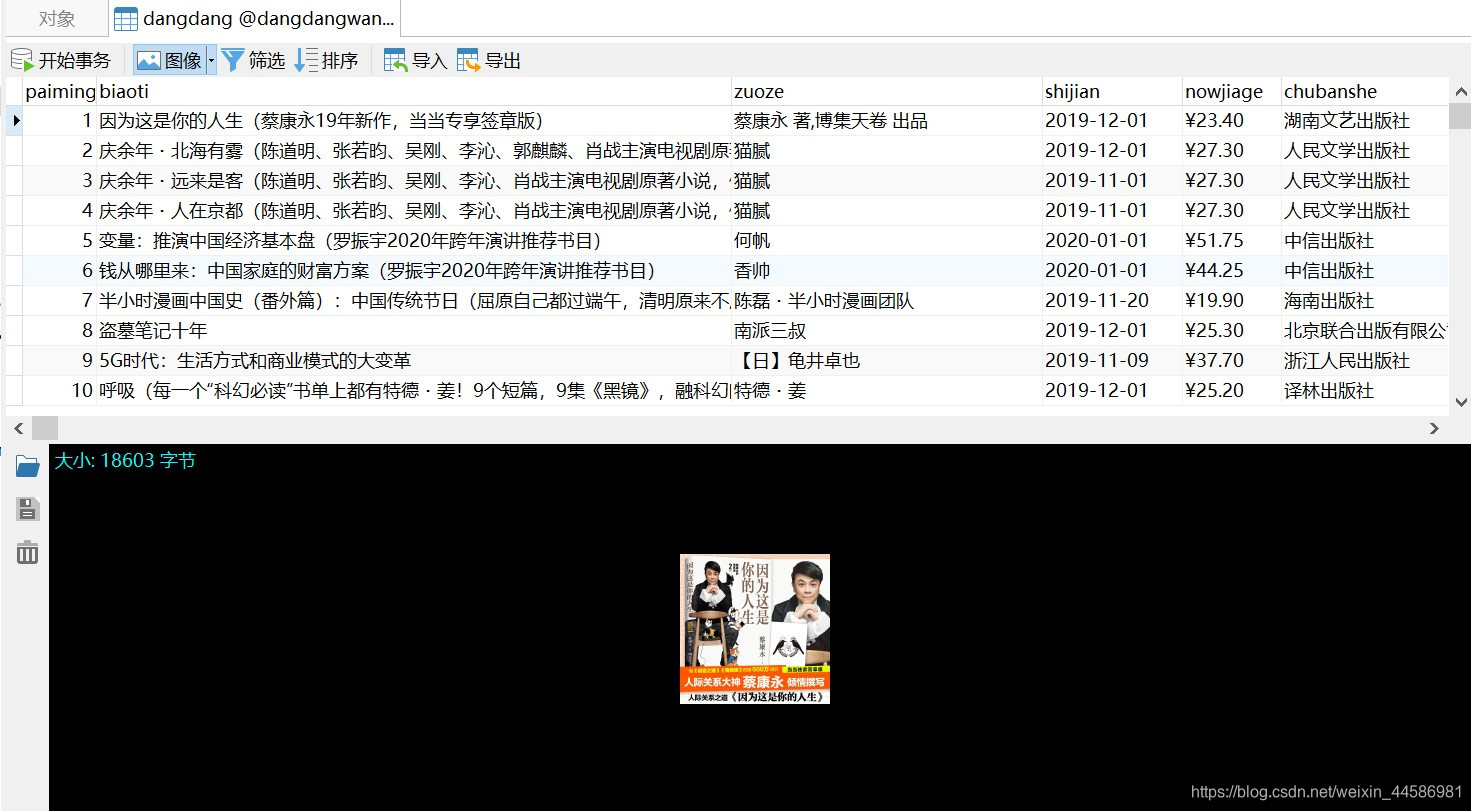Select the 变量:推演中国经济基本盘 title cell
The image size is (1471, 811).
pos(414,241)
